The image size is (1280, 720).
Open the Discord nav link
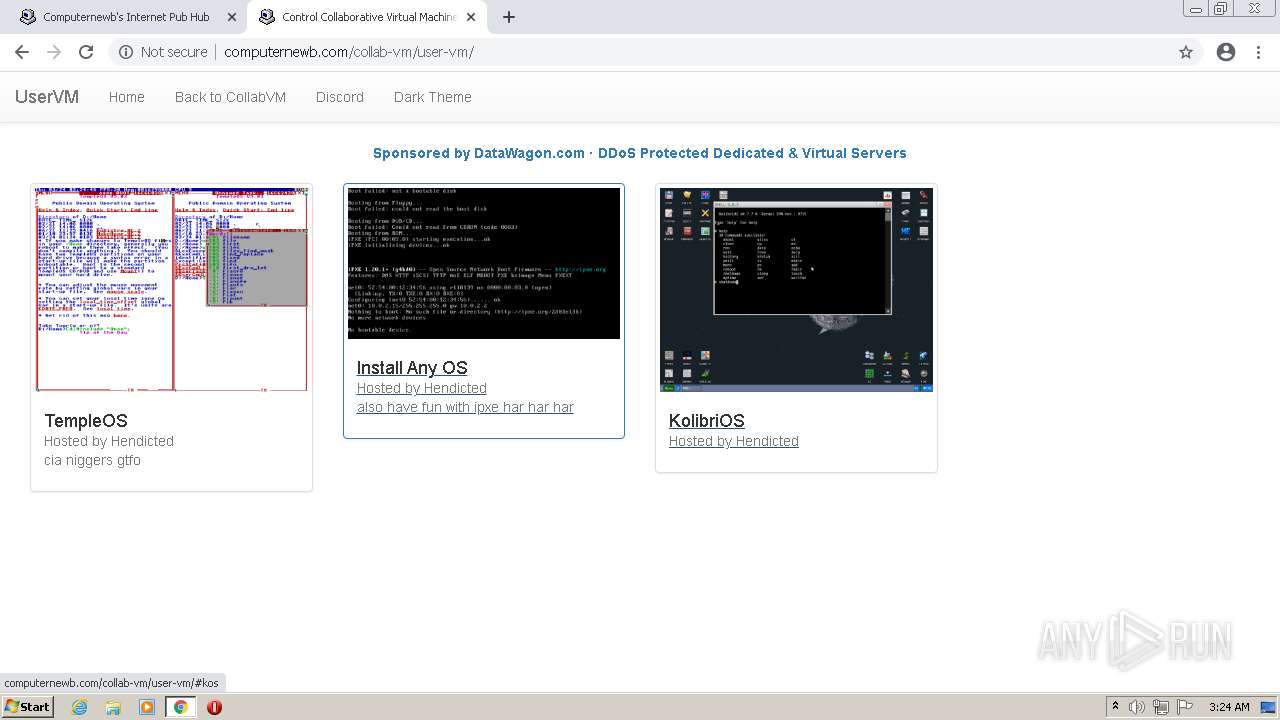tap(340, 97)
